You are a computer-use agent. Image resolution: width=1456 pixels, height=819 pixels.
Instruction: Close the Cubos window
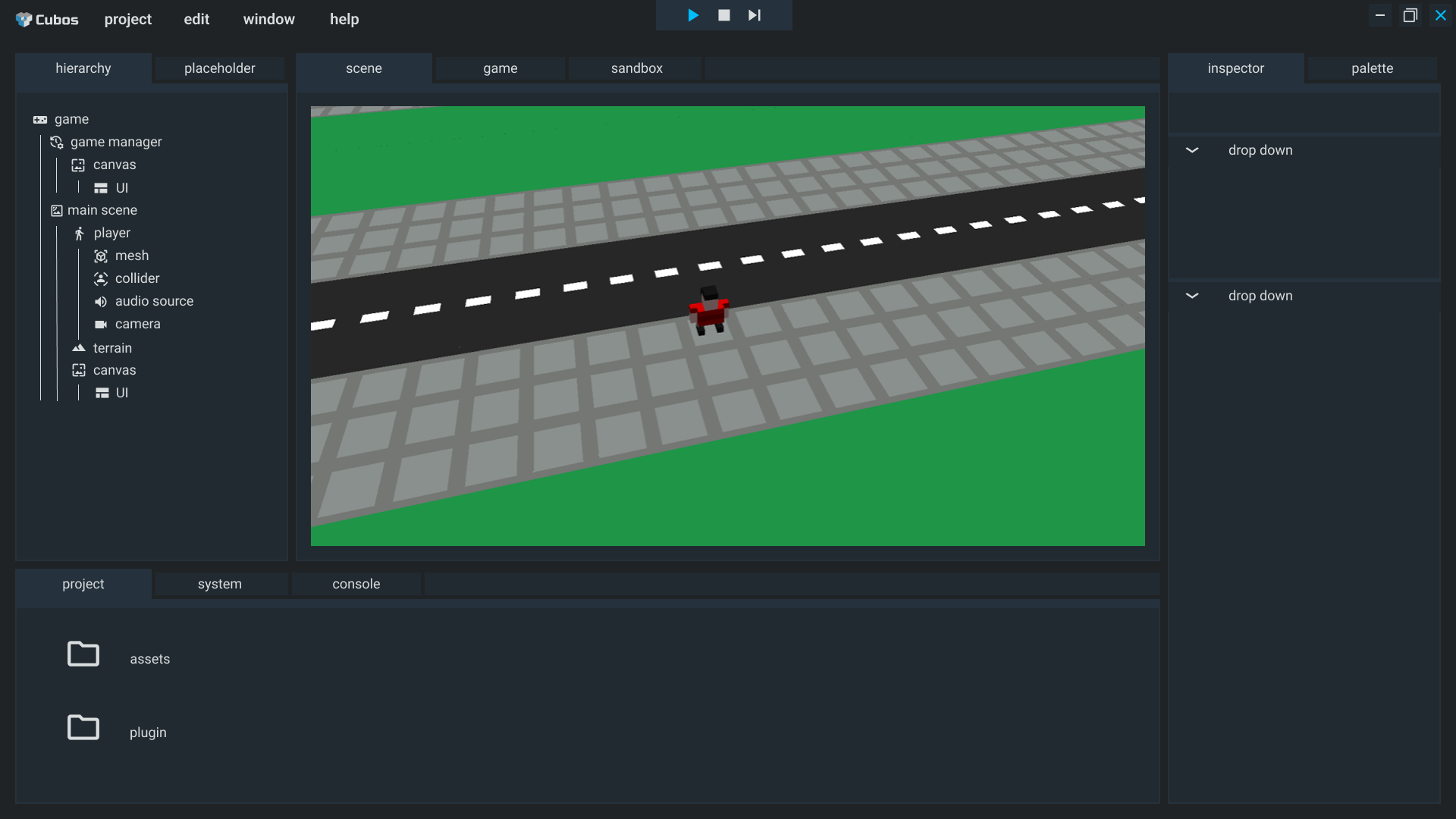click(1441, 15)
